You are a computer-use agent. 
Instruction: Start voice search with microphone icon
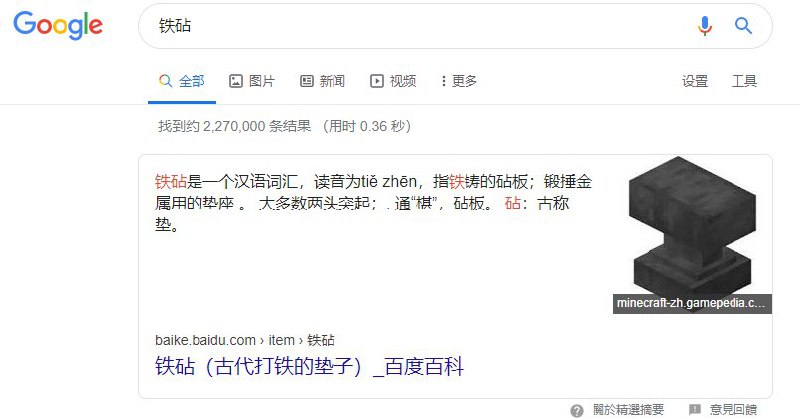705,25
